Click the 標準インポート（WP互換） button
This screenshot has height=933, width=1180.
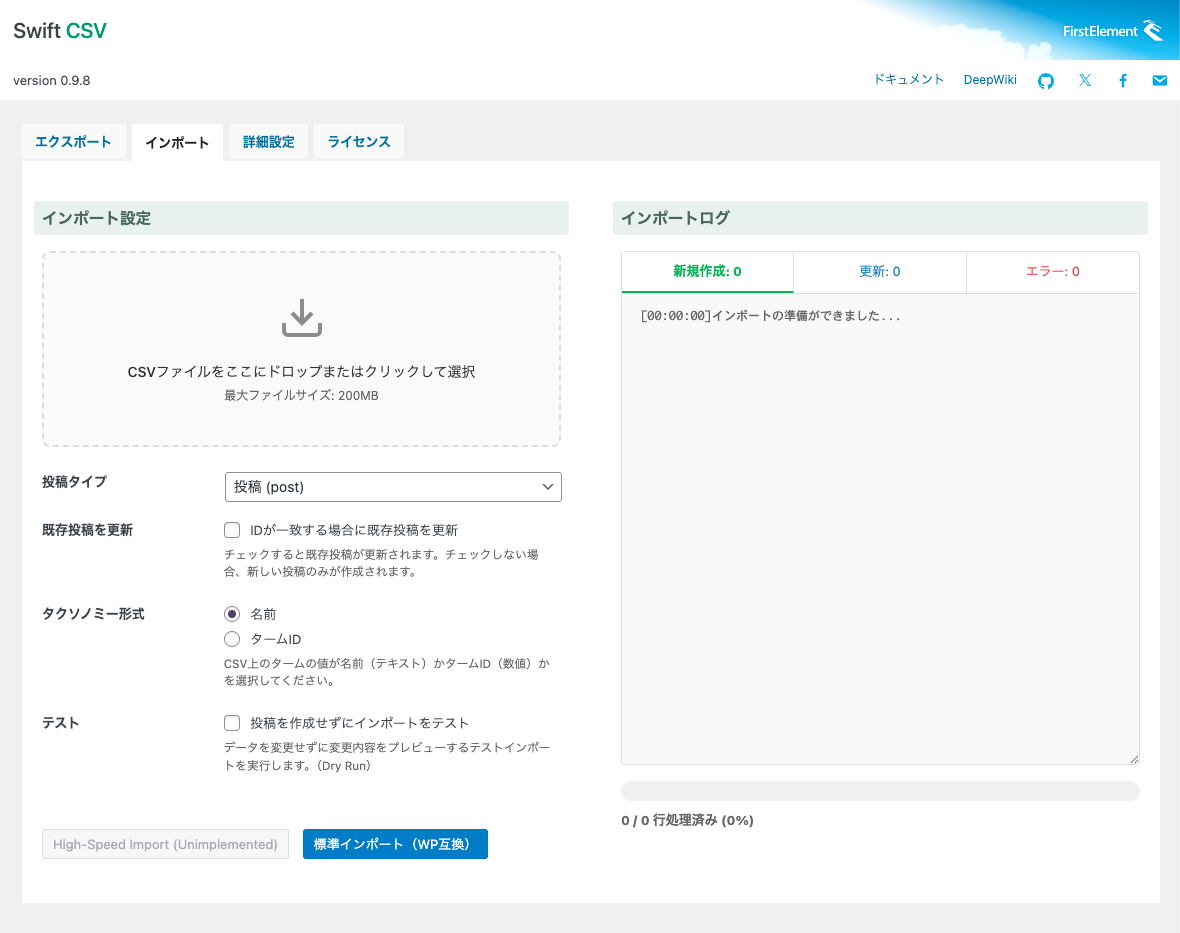395,844
